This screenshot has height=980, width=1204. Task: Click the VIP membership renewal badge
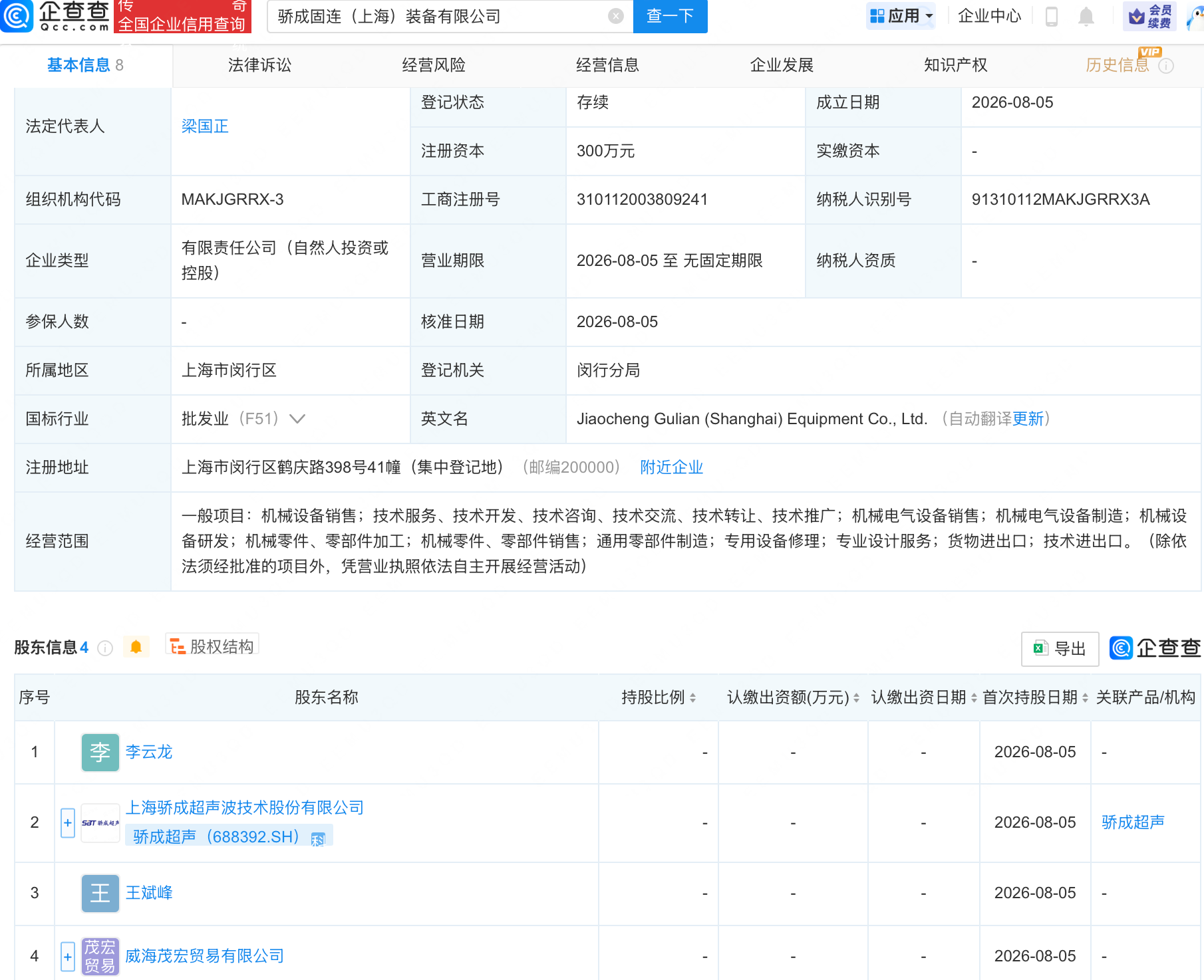(1149, 16)
